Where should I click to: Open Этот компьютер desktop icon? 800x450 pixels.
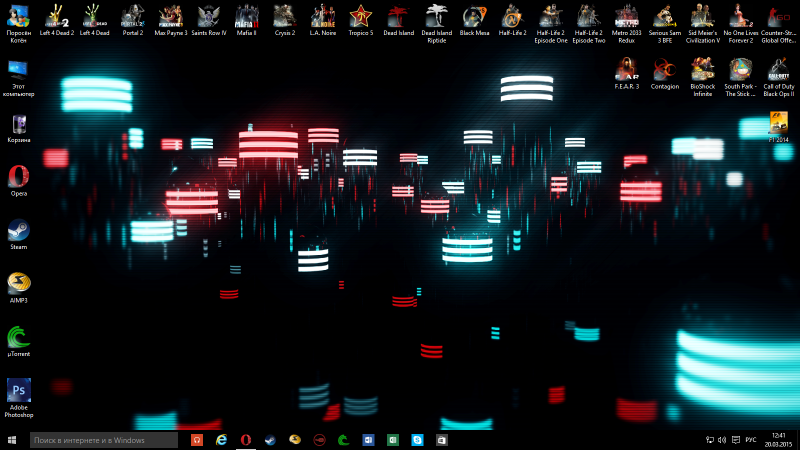18,78
